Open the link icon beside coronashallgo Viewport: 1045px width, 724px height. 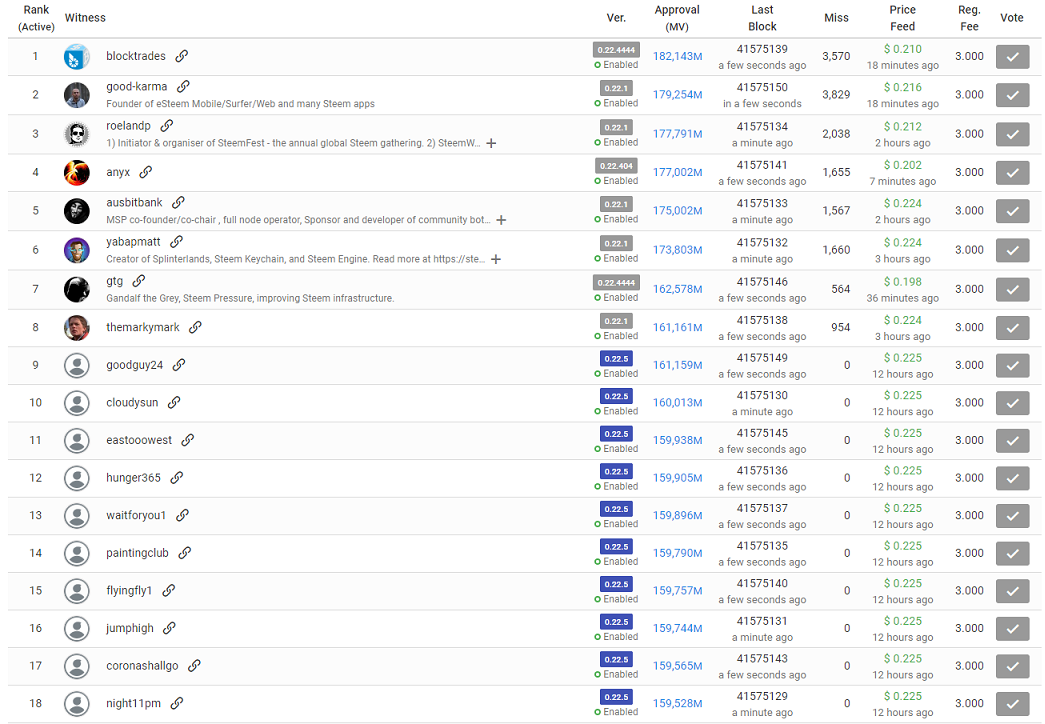click(x=194, y=666)
